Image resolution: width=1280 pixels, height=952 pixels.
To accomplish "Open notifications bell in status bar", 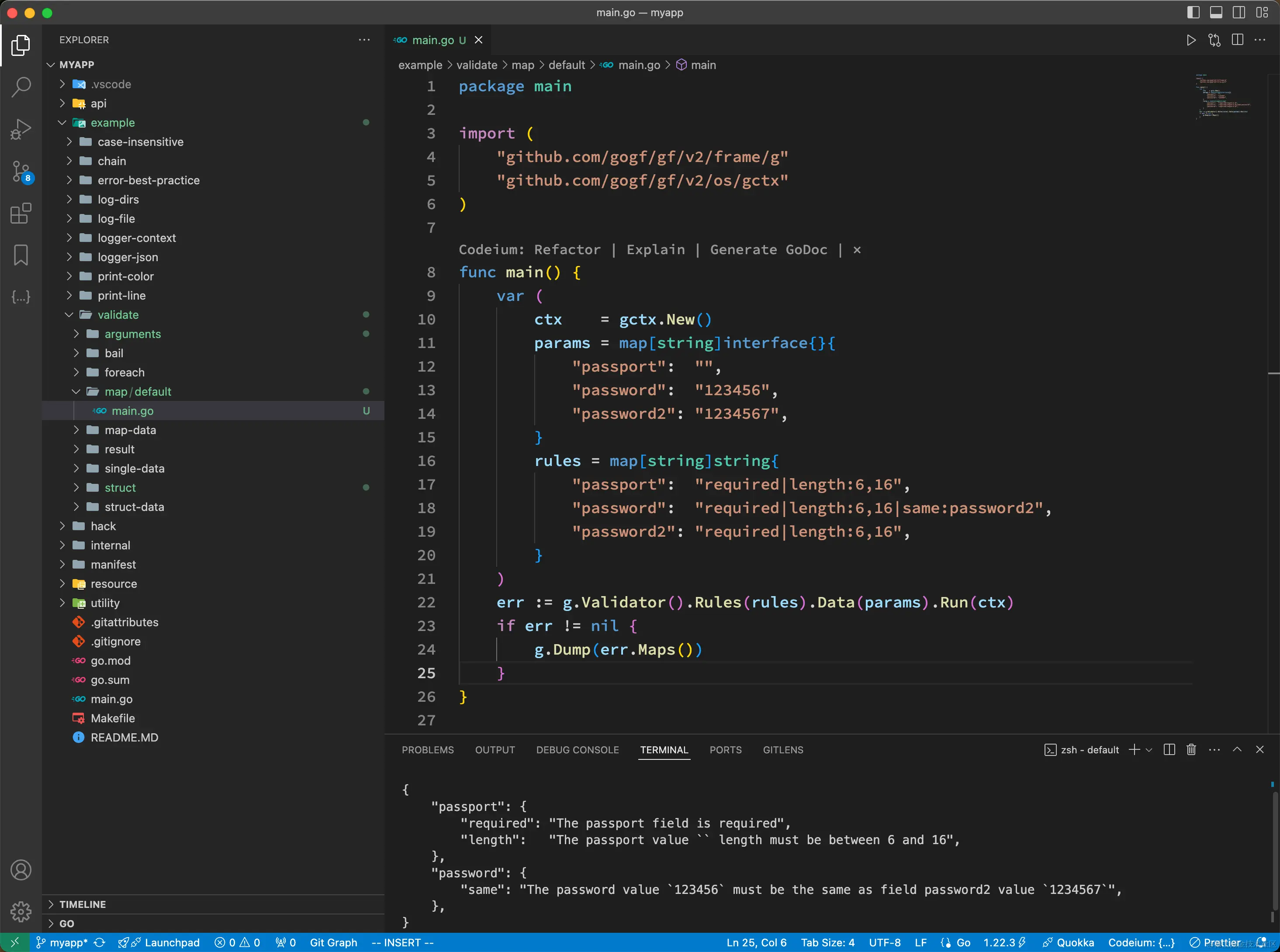I will 1262,942.
